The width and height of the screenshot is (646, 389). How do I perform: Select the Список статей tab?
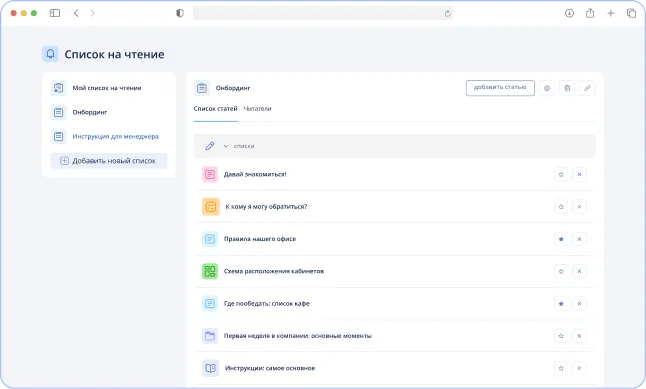coord(215,109)
